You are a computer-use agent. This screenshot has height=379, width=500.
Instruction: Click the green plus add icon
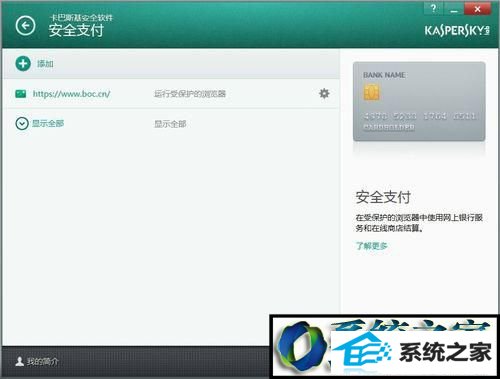[x=23, y=63]
